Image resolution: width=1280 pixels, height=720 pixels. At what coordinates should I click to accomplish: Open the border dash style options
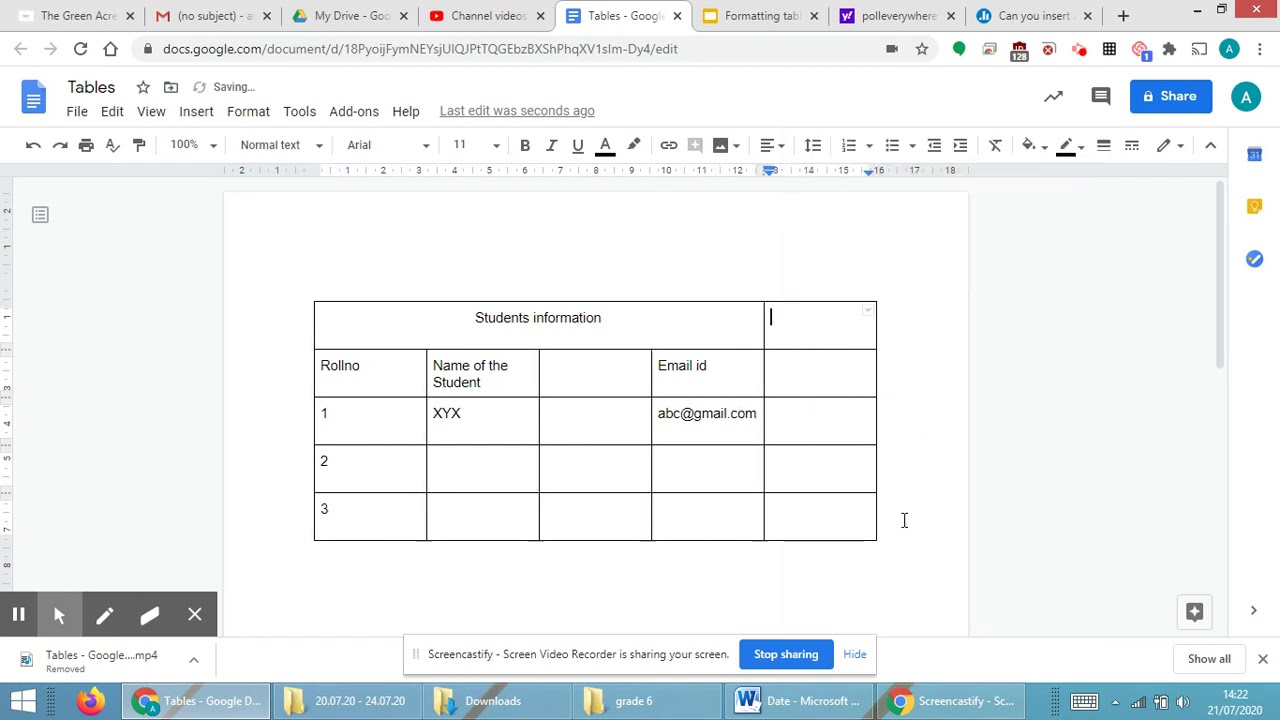tap(1132, 146)
